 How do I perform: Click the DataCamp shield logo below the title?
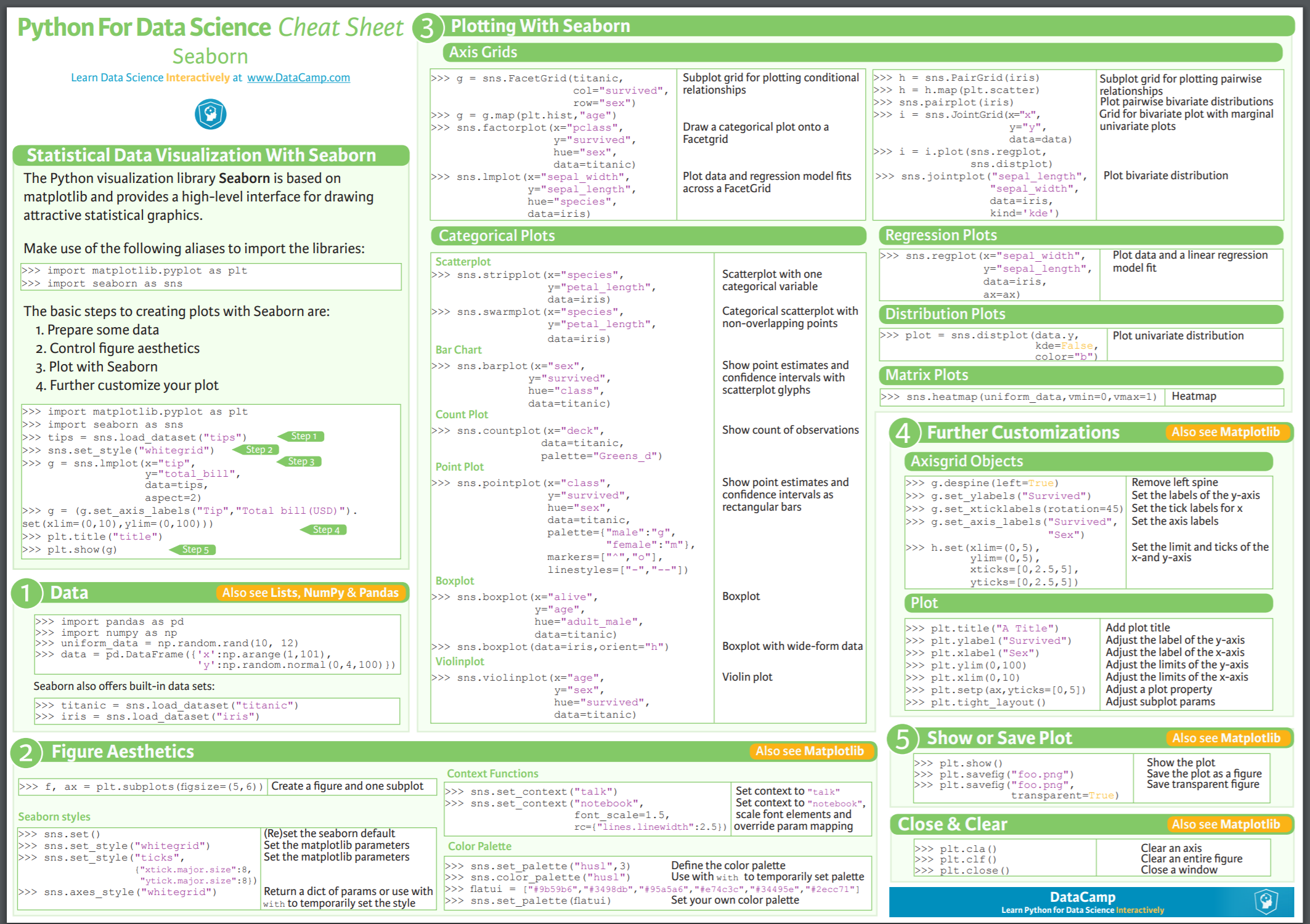click(210, 113)
